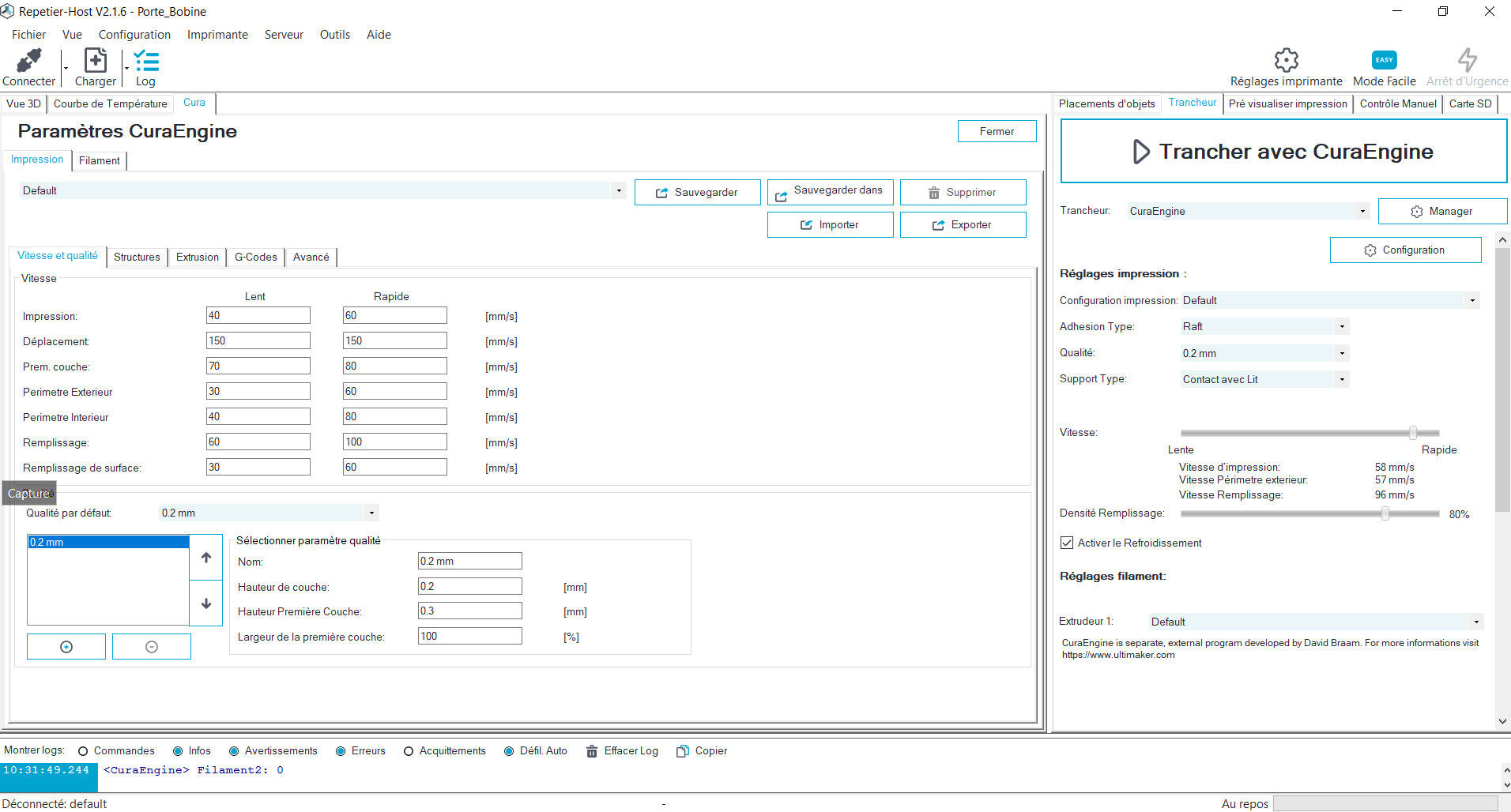1511x812 pixels.
Task: Open the slicer Manager button
Action: [x=1443, y=211]
